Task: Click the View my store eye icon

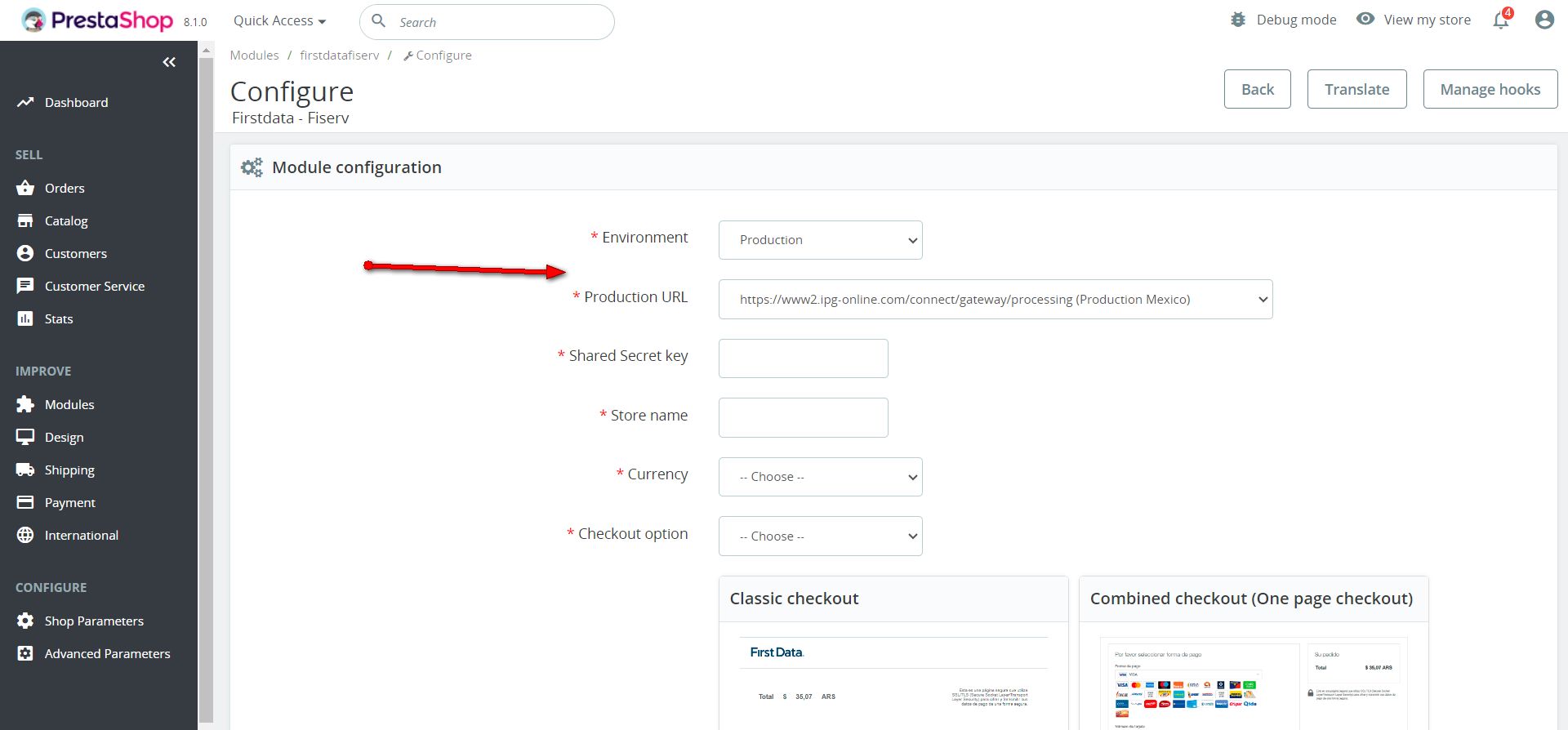Action: click(x=1365, y=19)
